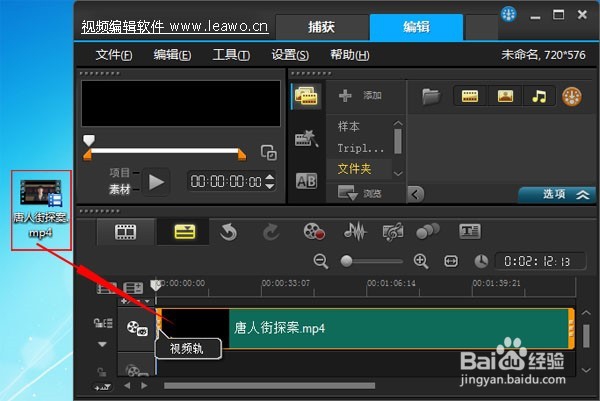
Task: Click the video track reel icon
Action: [x=137, y=328]
